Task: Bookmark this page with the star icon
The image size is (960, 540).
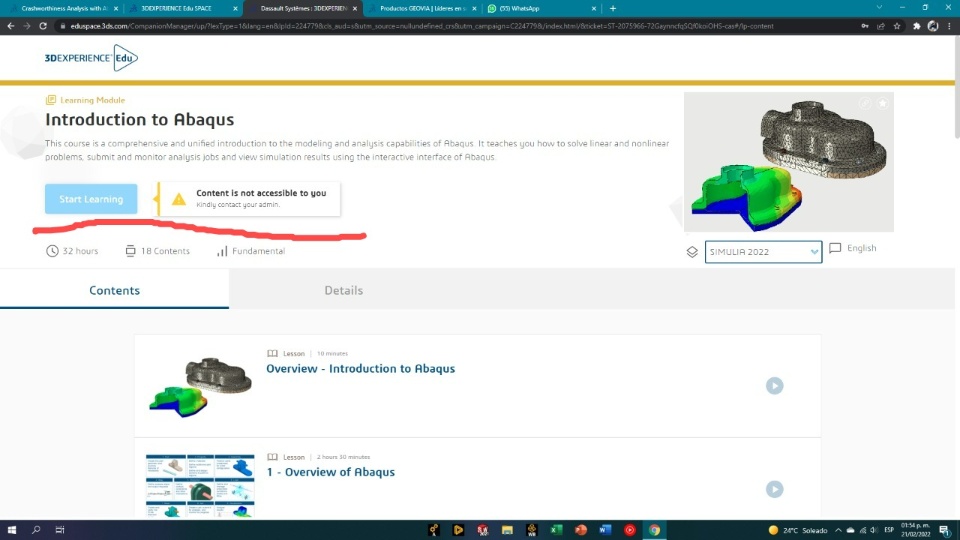Action: click(897, 26)
